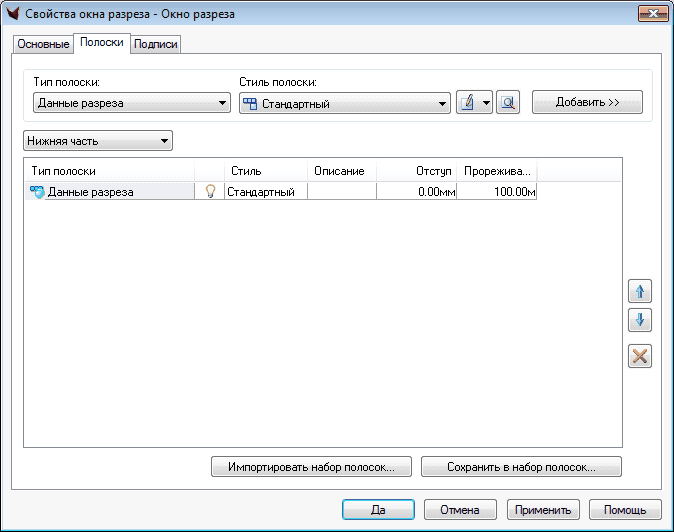Click the Данные разреза row icon
Viewport: 674px width, 532px height.
point(38,191)
